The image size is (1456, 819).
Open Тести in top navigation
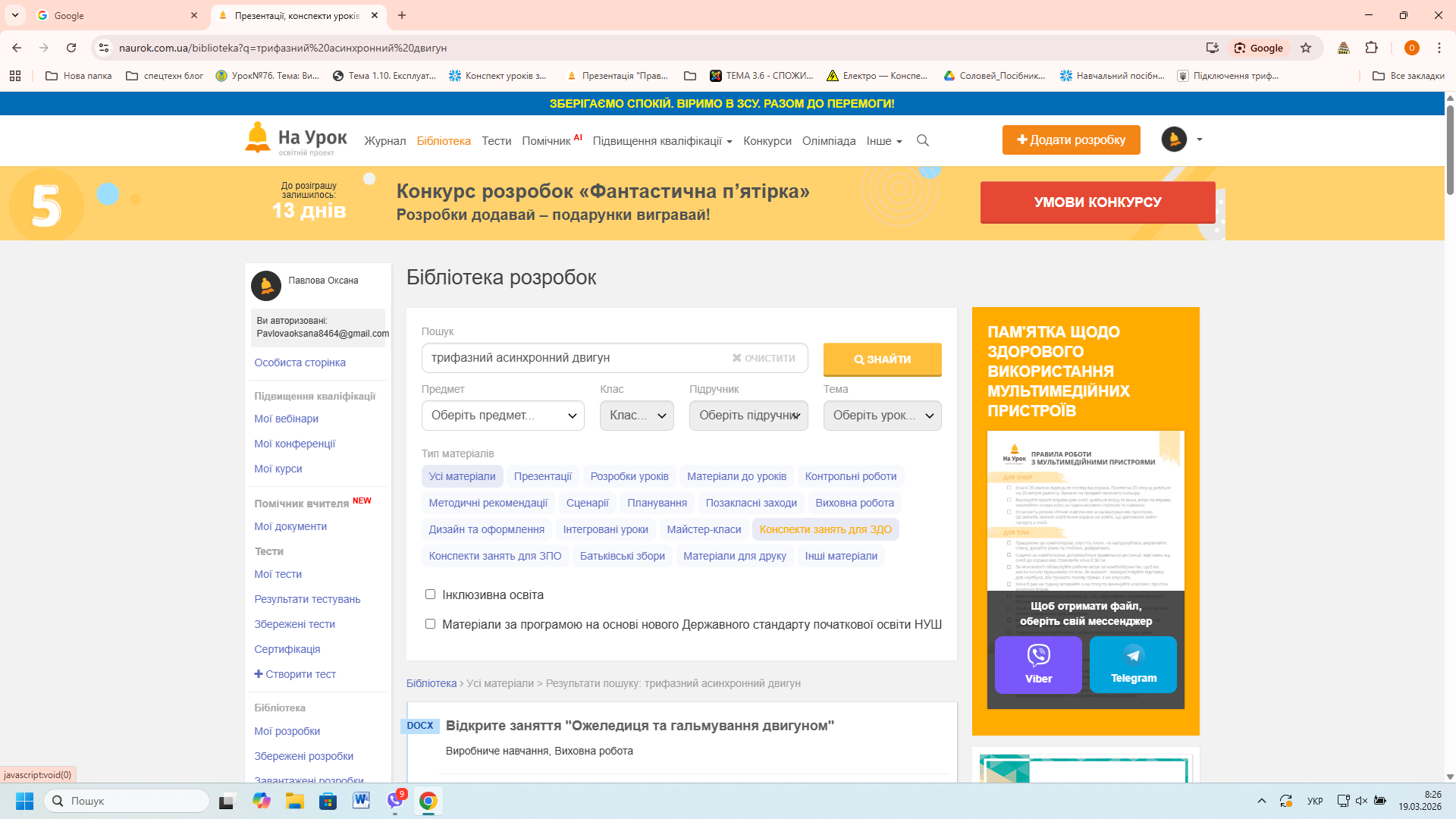496,141
